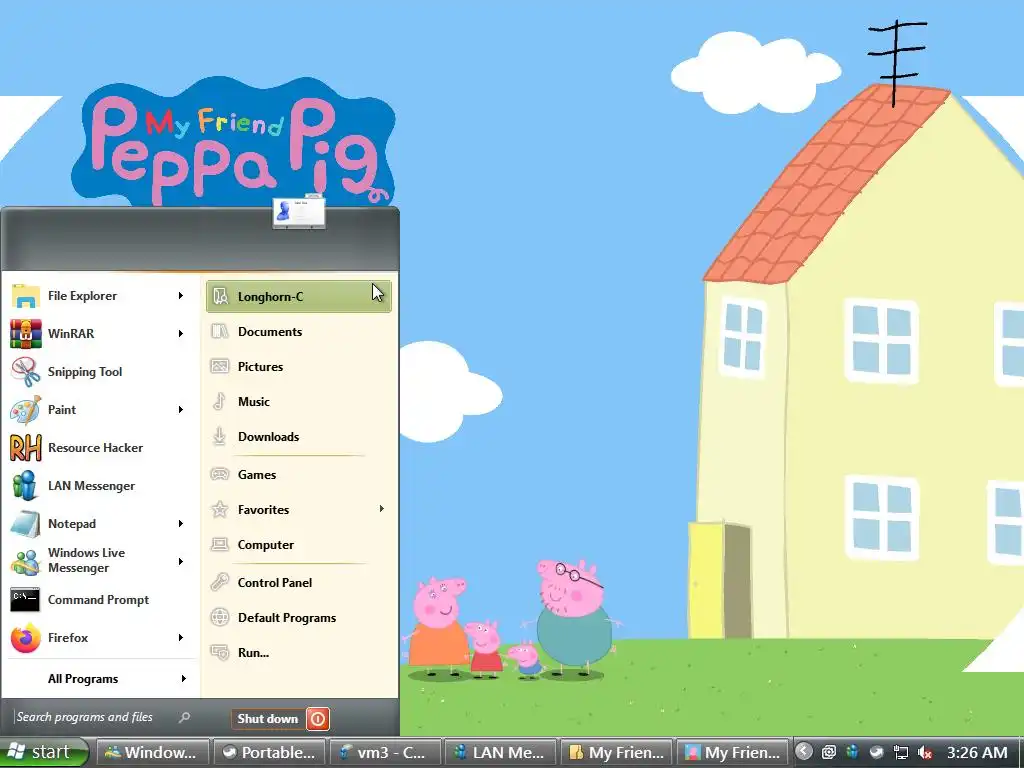Image resolution: width=1024 pixels, height=768 pixels.
Task: Click the magnifier icon in search box
Action: tap(184, 717)
